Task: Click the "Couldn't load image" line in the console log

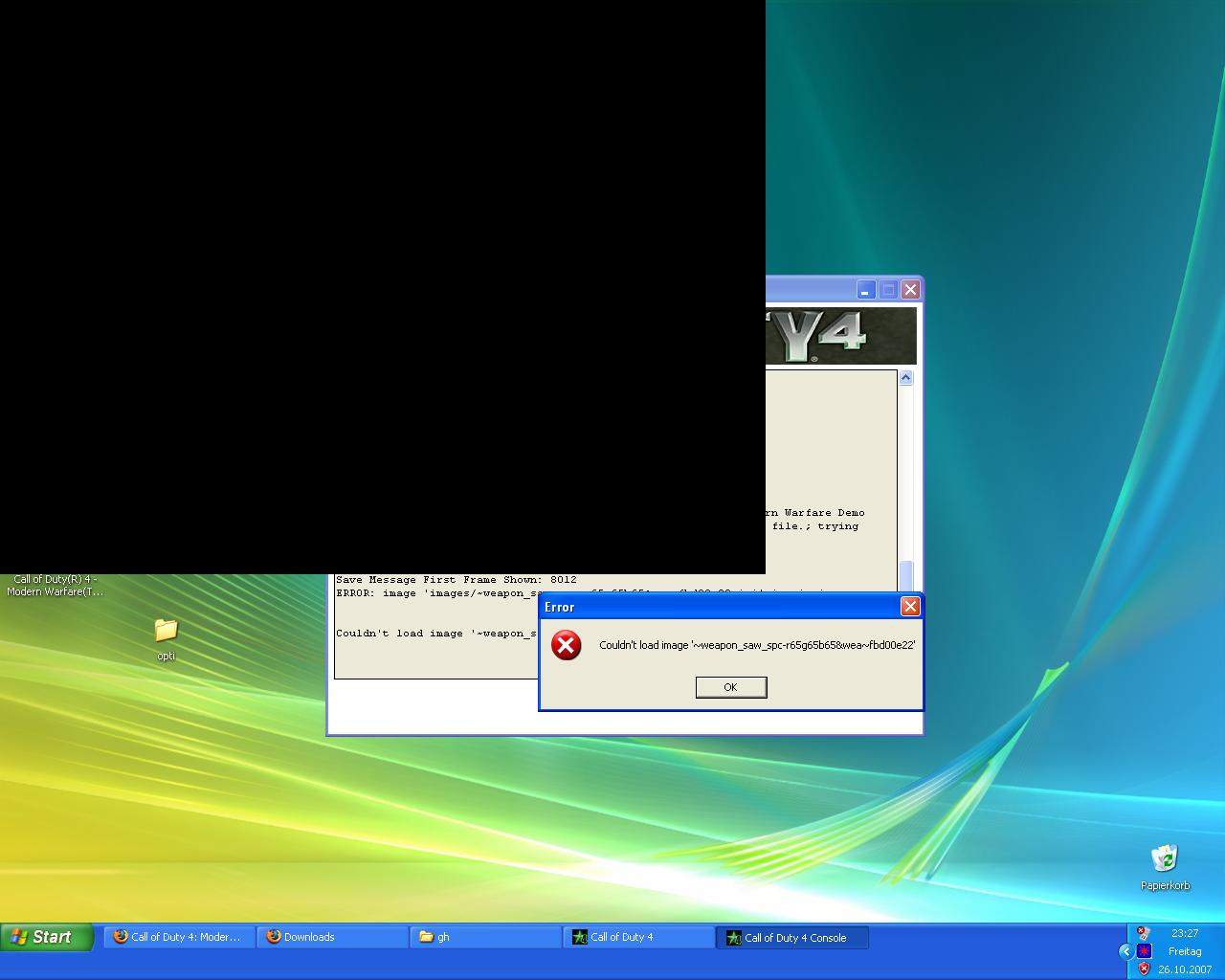Action: point(435,633)
